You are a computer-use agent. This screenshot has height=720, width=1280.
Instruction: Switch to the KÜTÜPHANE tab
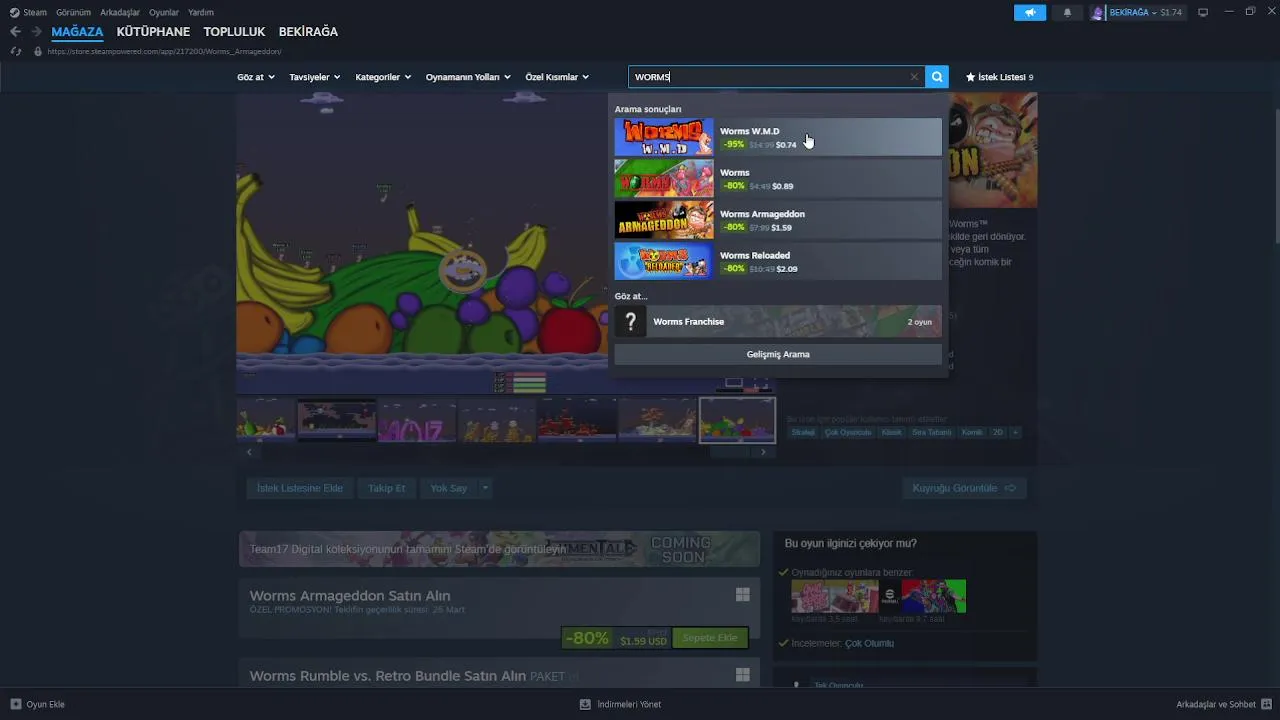153,32
